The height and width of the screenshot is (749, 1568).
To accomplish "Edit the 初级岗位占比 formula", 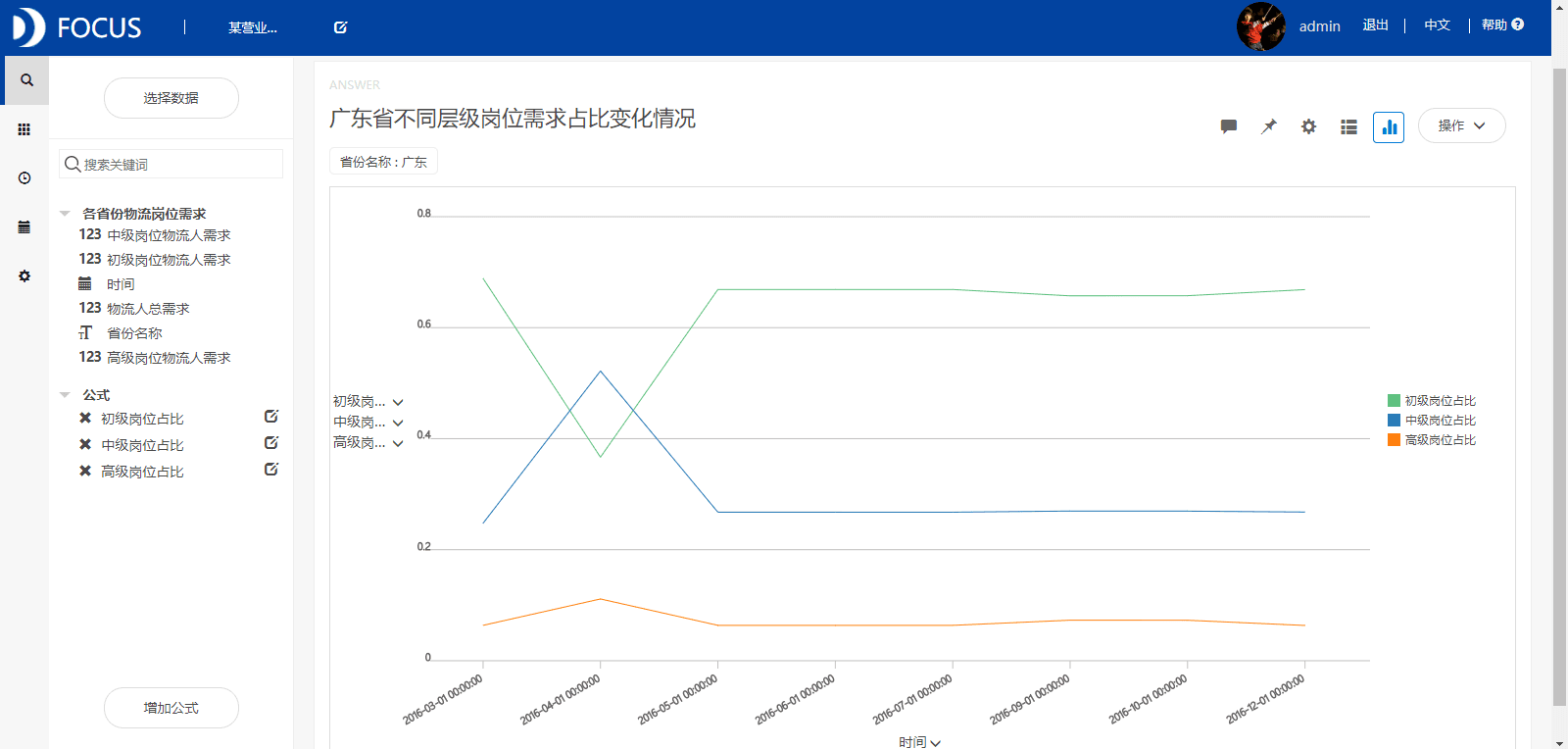I will [x=271, y=417].
